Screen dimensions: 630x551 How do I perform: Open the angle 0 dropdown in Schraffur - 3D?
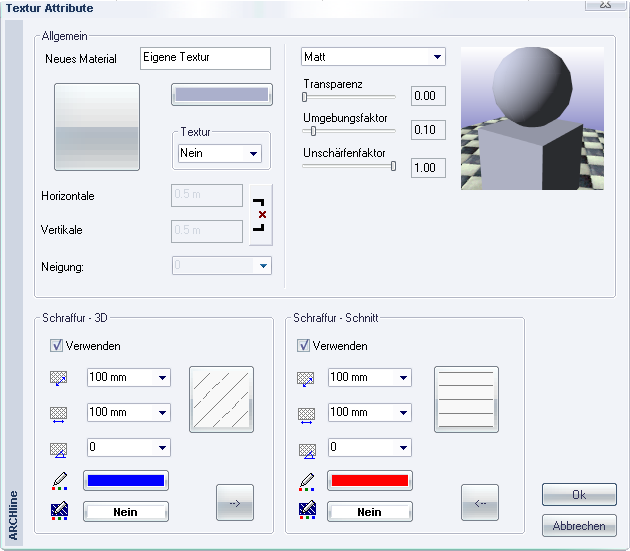(x=129, y=447)
